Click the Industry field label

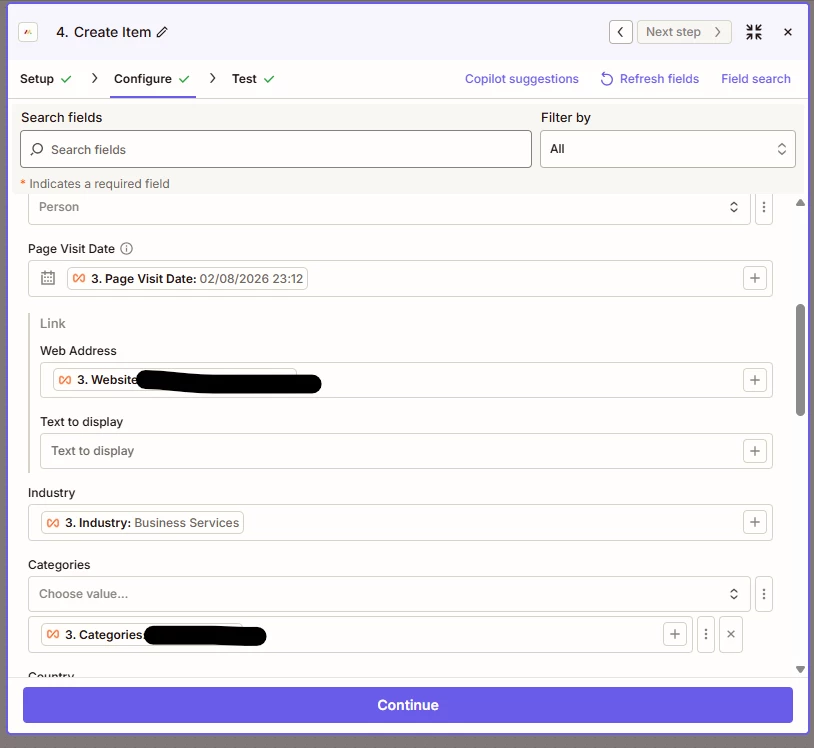(51, 493)
